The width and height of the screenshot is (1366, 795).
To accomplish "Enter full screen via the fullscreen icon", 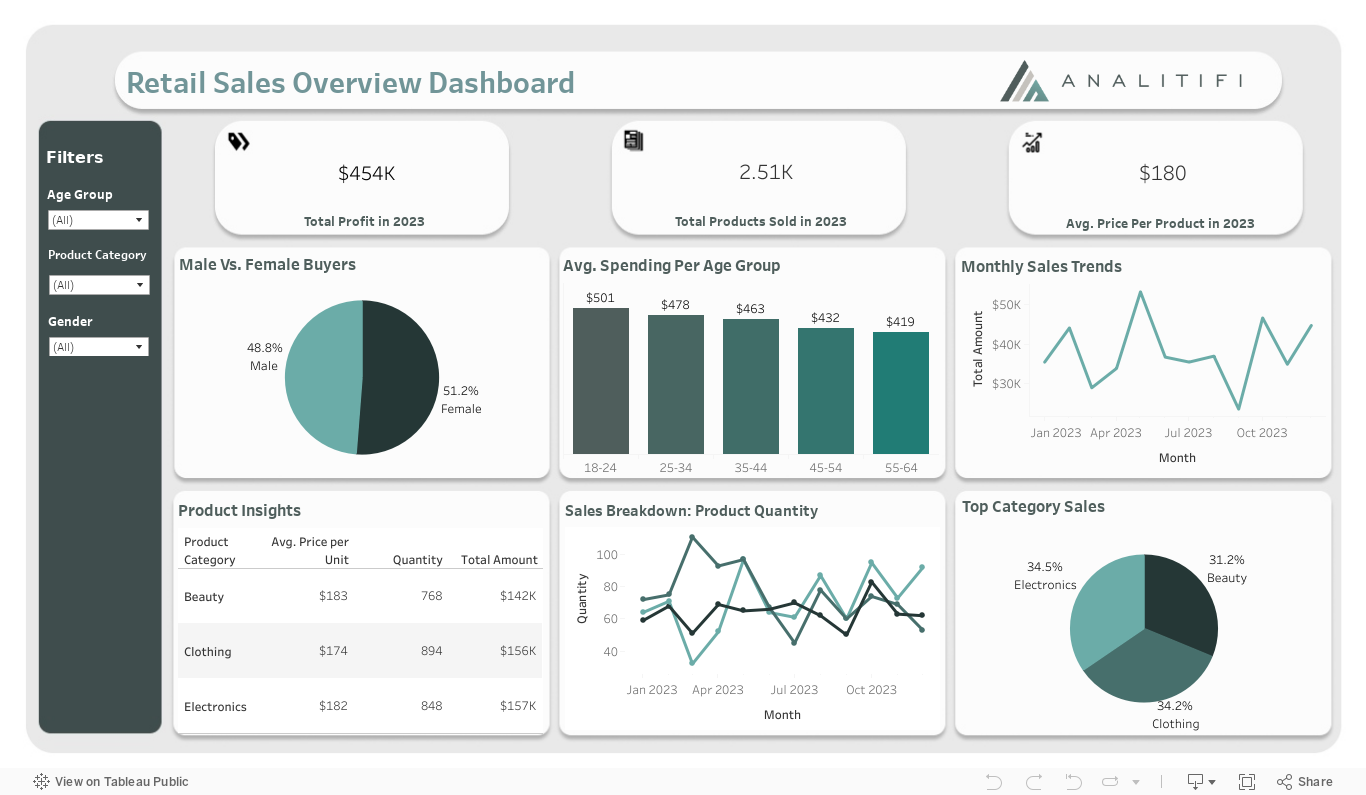I will click(x=1247, y=782).
